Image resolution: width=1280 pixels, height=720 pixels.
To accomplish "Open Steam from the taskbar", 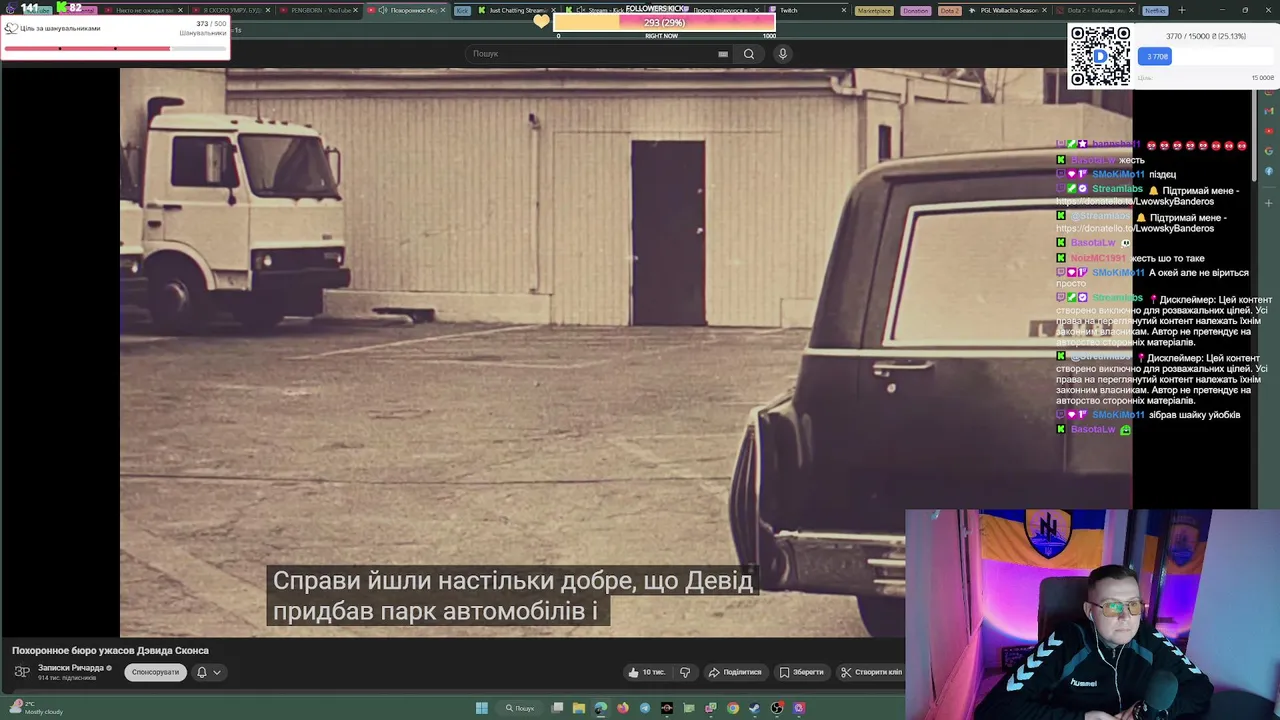I will (x=755, y=708).
